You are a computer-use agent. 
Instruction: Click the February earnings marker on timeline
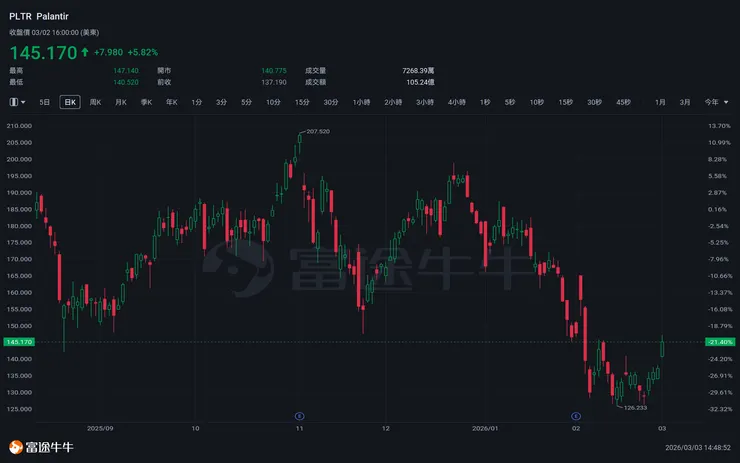576,416
